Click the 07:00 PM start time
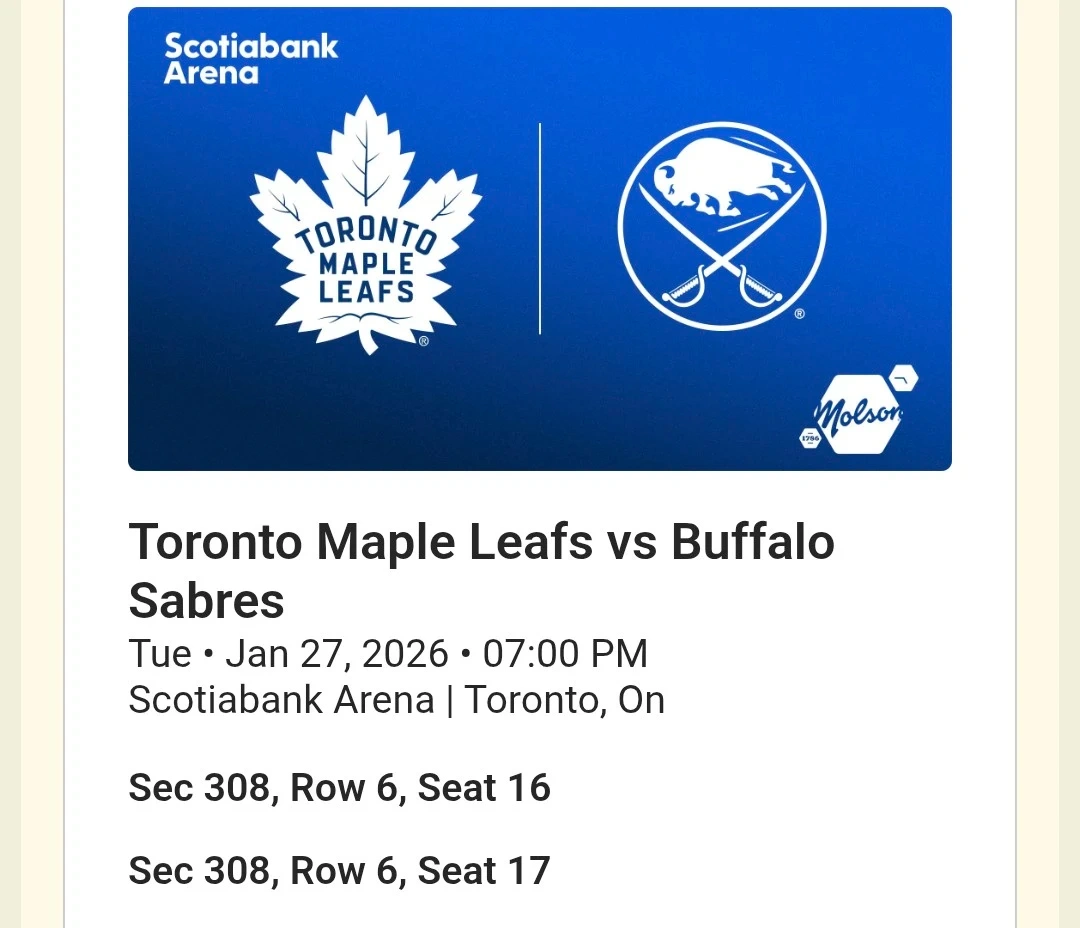Screen dimensions: 1080x928 (565, 654)
